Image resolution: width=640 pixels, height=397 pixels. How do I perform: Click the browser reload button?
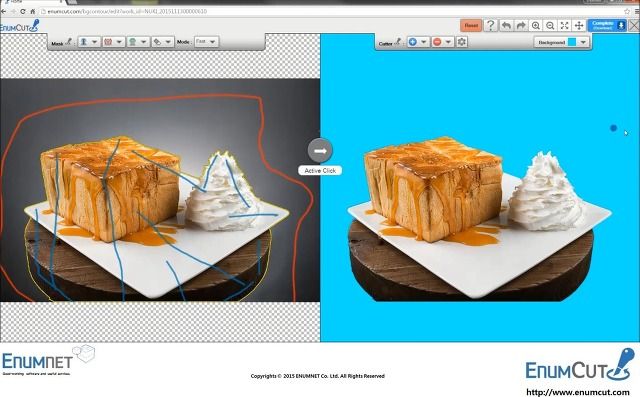click(x=23, y=11)
